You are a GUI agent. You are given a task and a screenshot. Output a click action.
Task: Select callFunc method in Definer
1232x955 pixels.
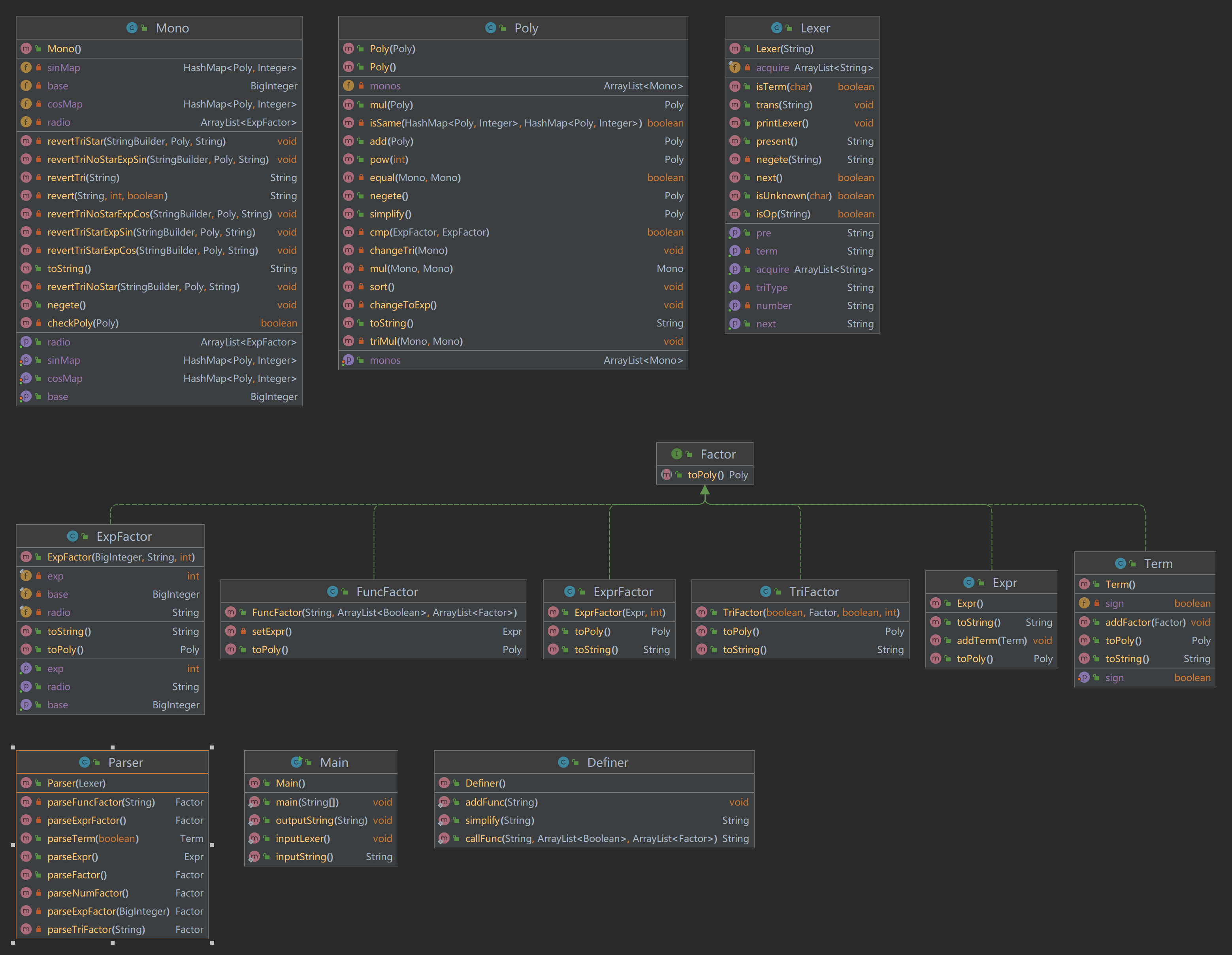pyautogui.click(x=591, y=838)
